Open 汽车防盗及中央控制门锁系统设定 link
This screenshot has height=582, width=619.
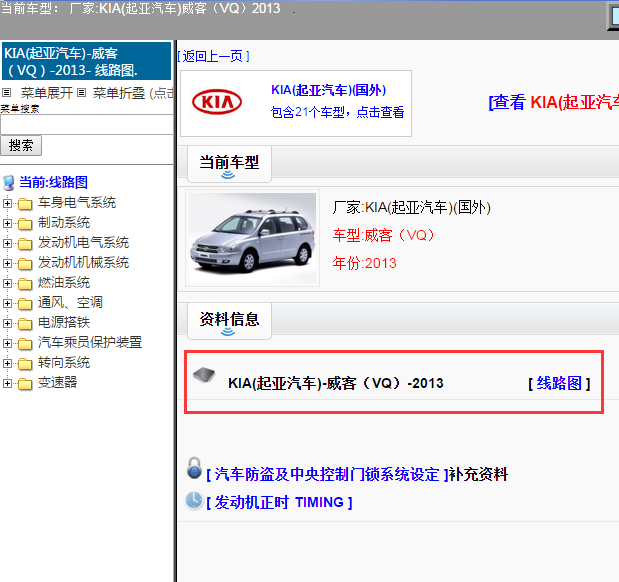327,475
